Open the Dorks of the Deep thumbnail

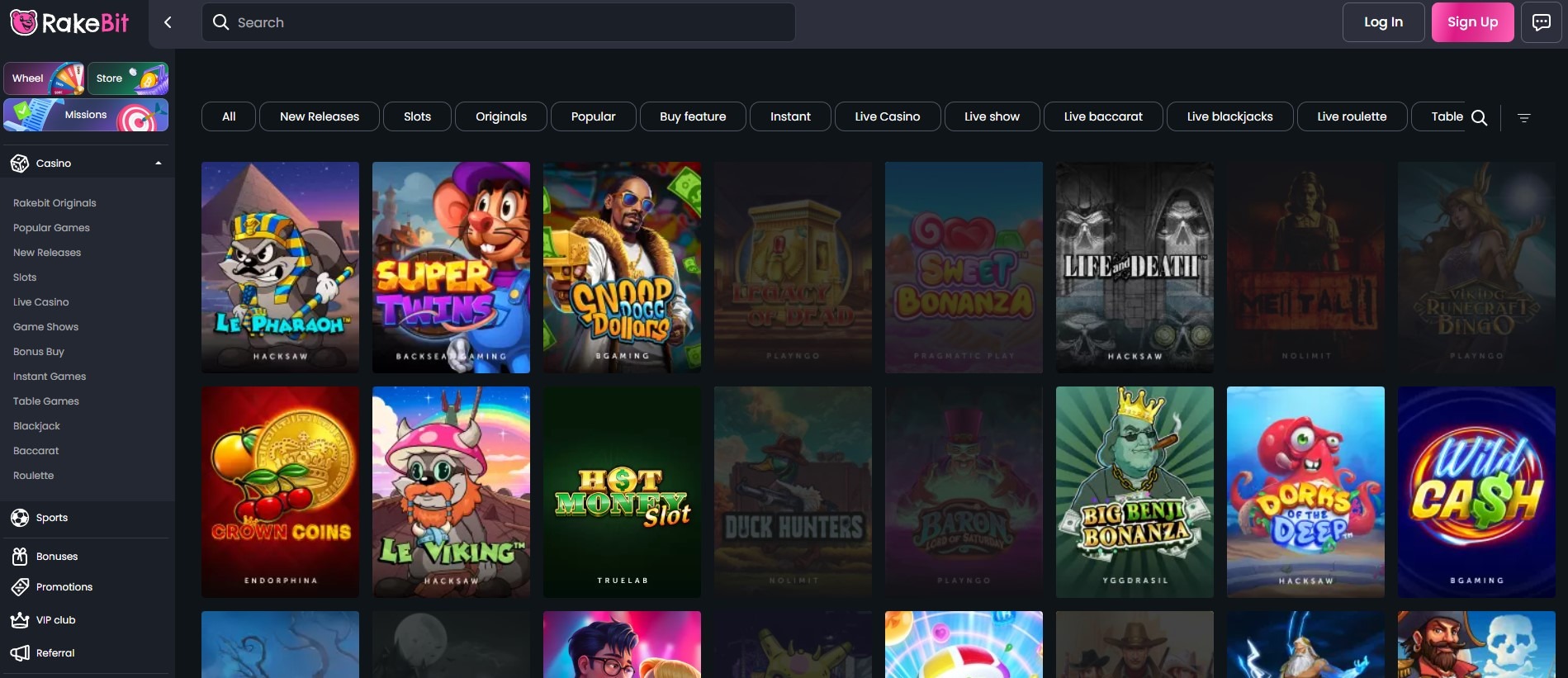click(x=1305, y=492)
